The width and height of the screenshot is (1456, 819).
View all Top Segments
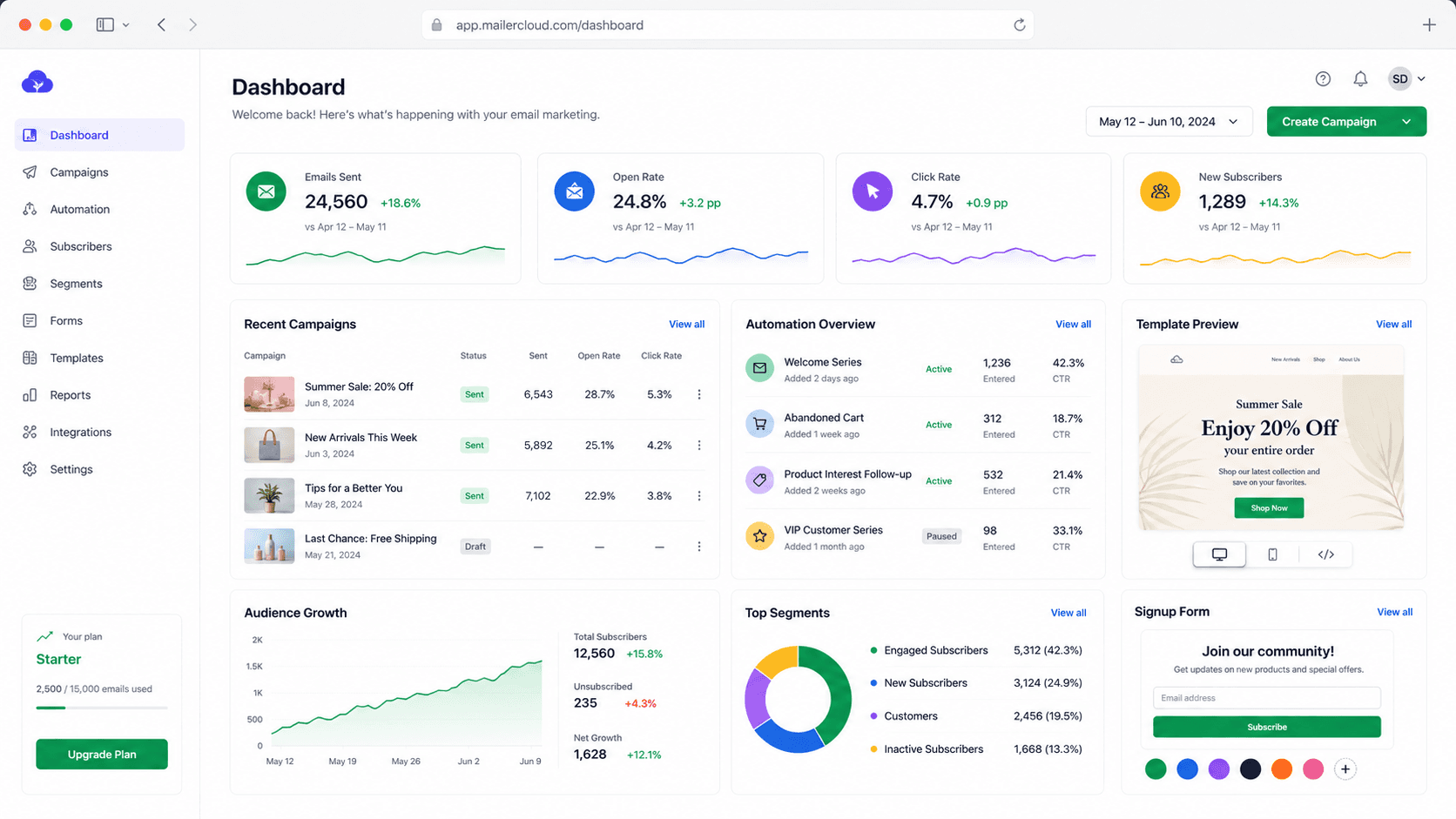coord(1068,613)
